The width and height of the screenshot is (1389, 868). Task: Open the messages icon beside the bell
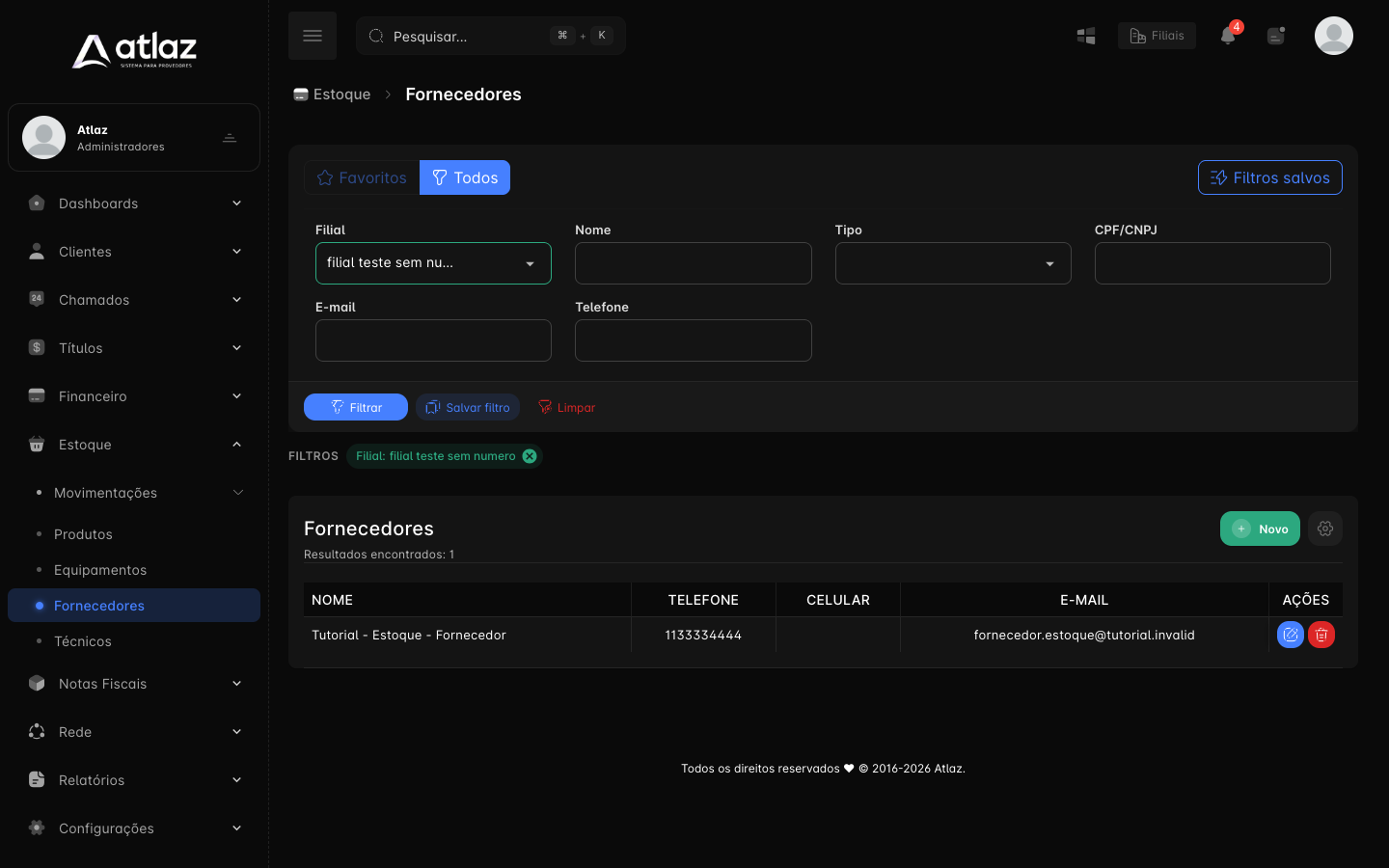1276,36
